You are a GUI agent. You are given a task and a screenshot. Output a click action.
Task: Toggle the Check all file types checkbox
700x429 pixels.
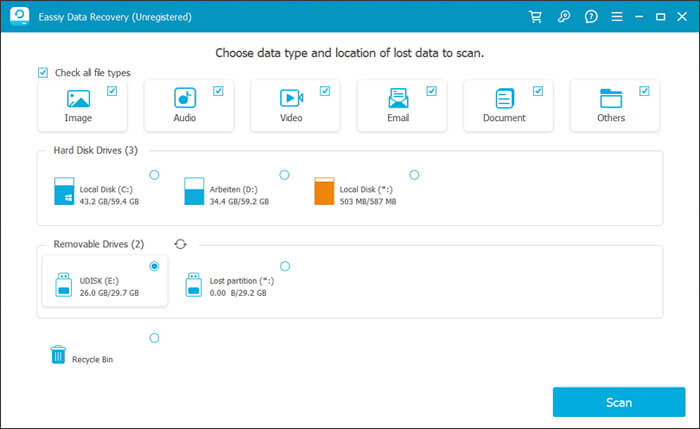tap(43, 72)
